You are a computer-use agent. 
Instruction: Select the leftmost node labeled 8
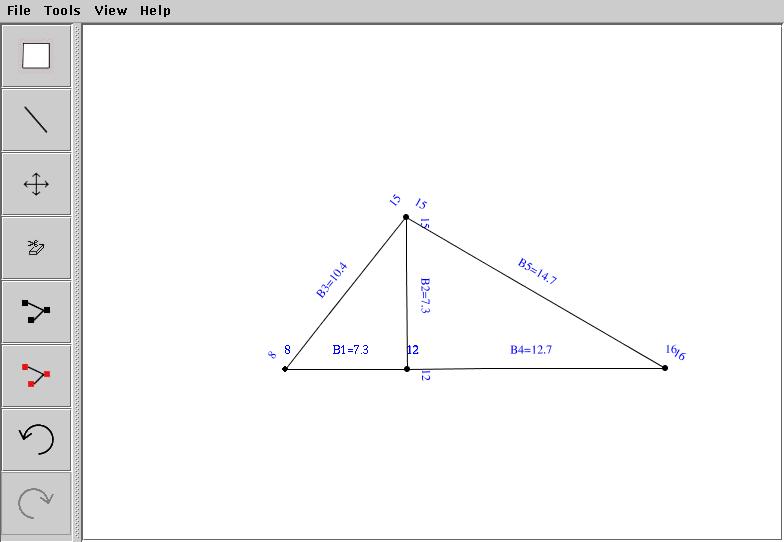pyautogui.click(x=285, y=369)
